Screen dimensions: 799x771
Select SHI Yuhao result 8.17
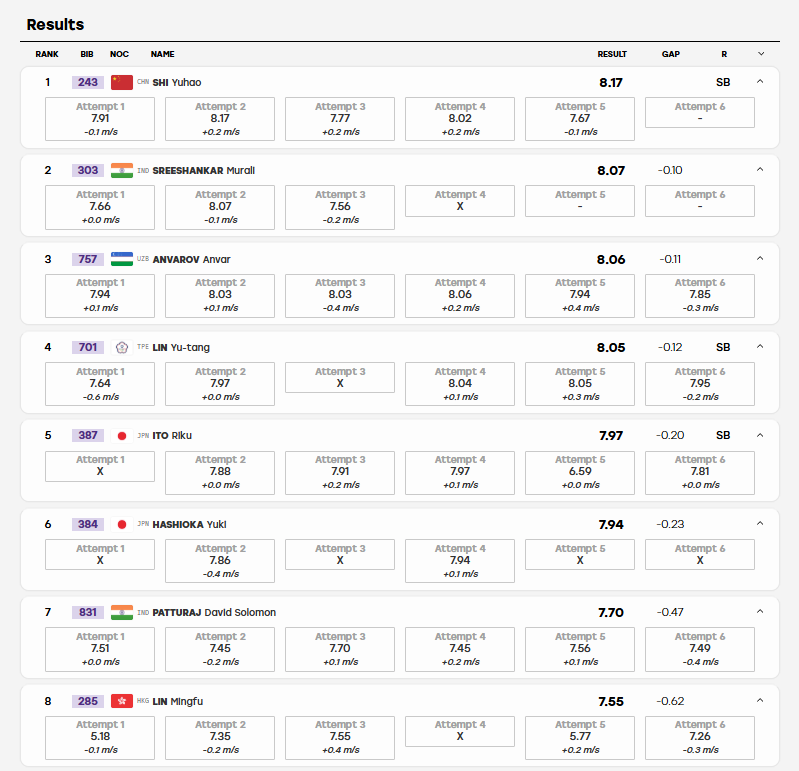tap(611, 83)
